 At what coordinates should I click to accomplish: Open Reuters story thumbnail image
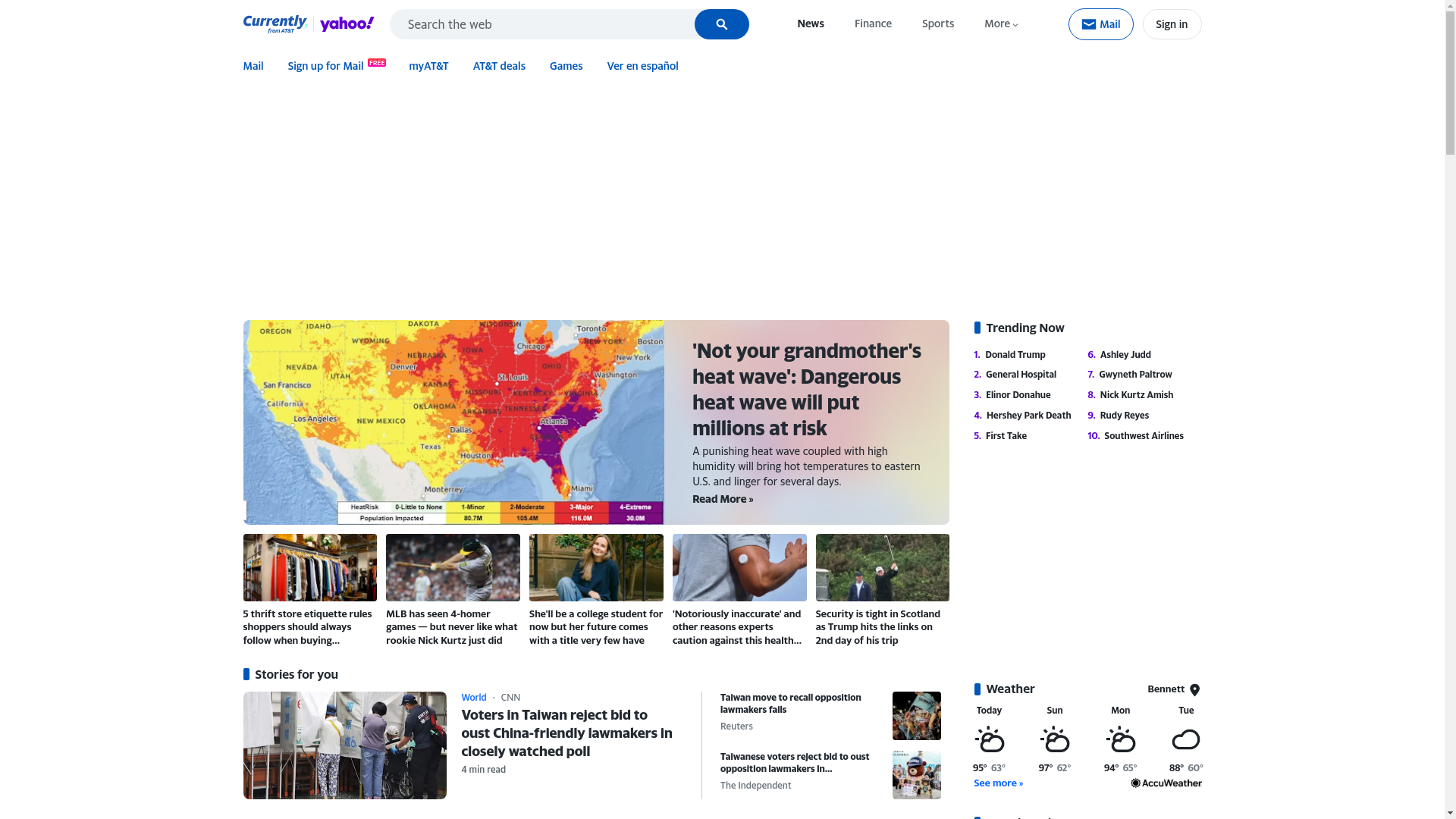tap(916, 716)
